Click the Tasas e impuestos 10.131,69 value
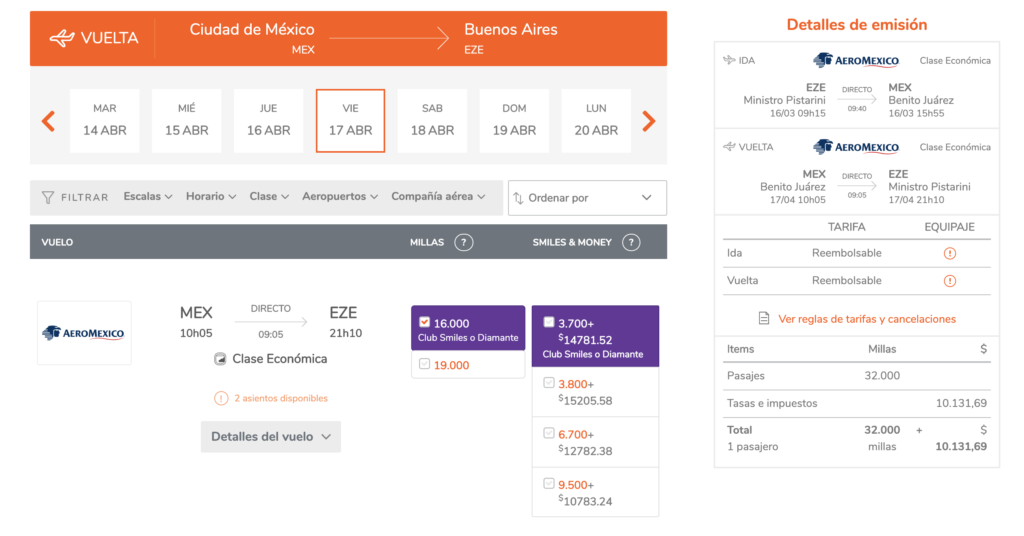This screenshot has width=1024, height=536. point(961,403)
